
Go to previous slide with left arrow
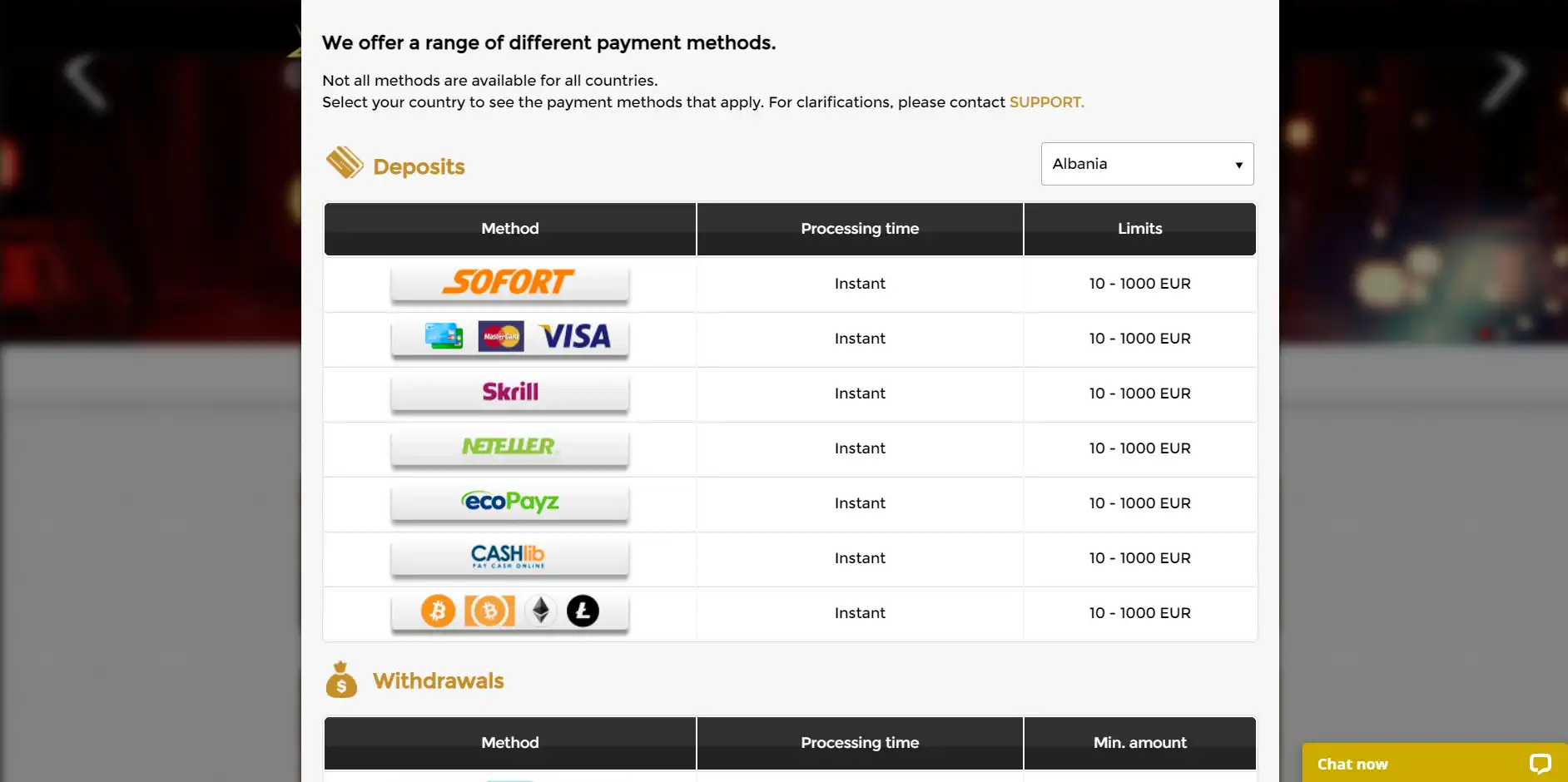pos(86,81)
